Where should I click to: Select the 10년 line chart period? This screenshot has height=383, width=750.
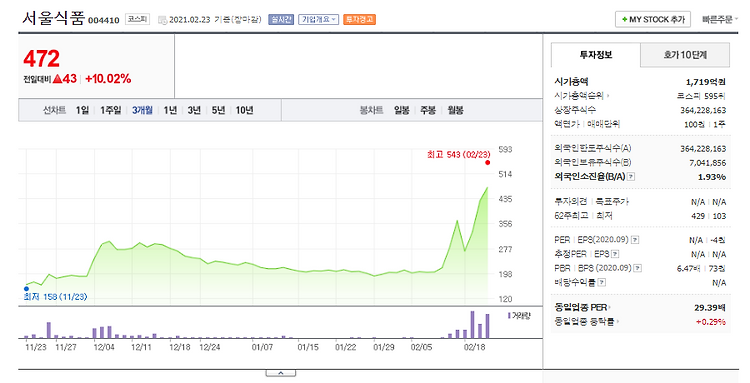pos(244,110)
